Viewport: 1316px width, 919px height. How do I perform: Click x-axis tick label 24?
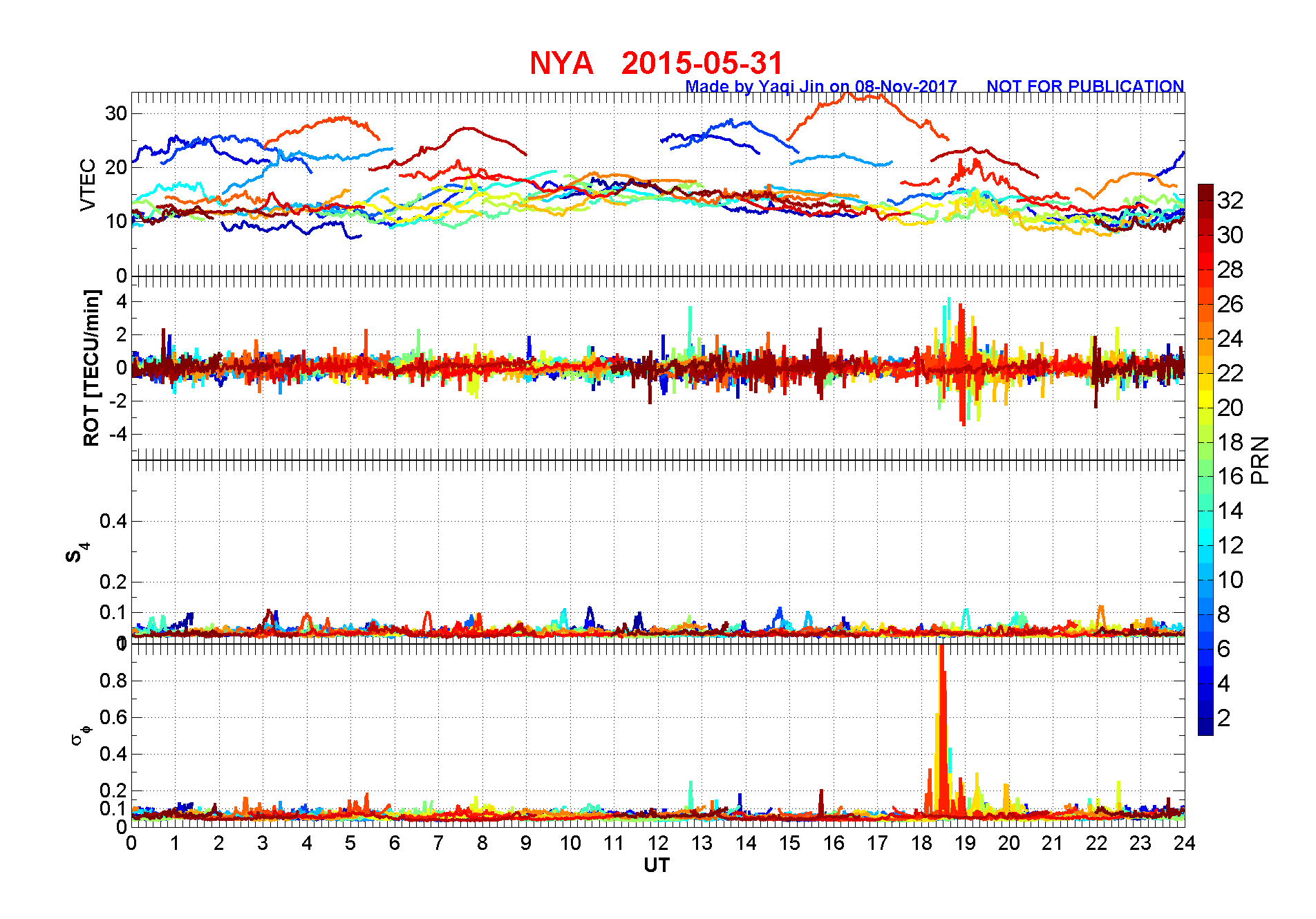[x=1185, y=843]
